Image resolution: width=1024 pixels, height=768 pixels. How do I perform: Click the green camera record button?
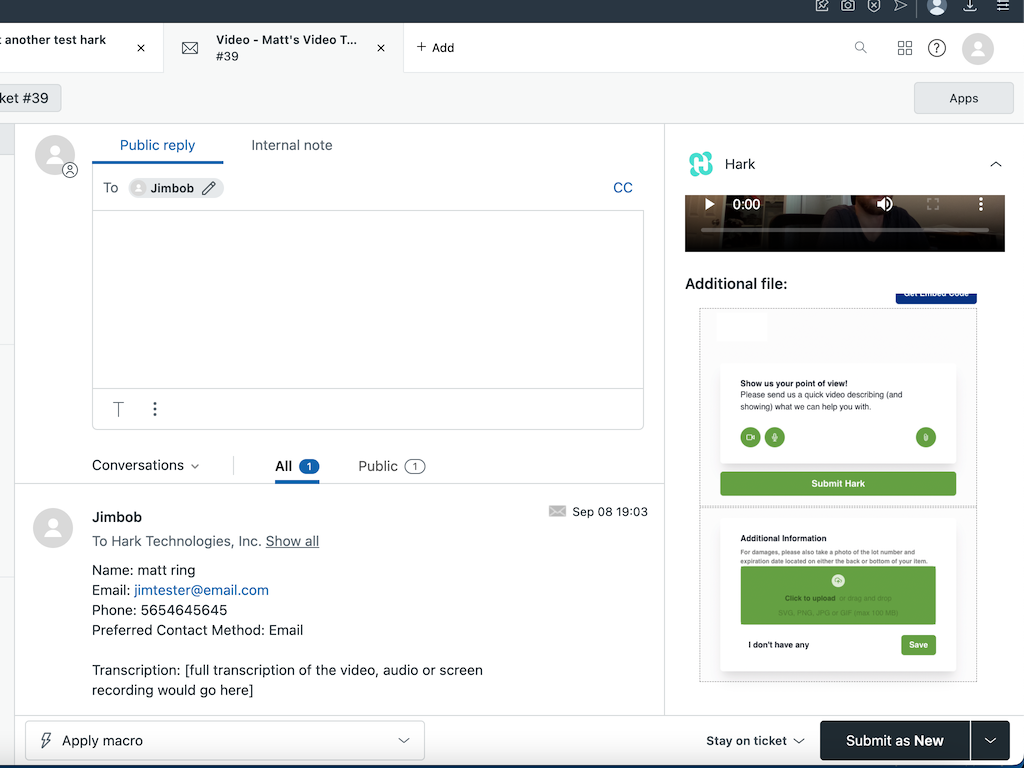coord(750,437)
